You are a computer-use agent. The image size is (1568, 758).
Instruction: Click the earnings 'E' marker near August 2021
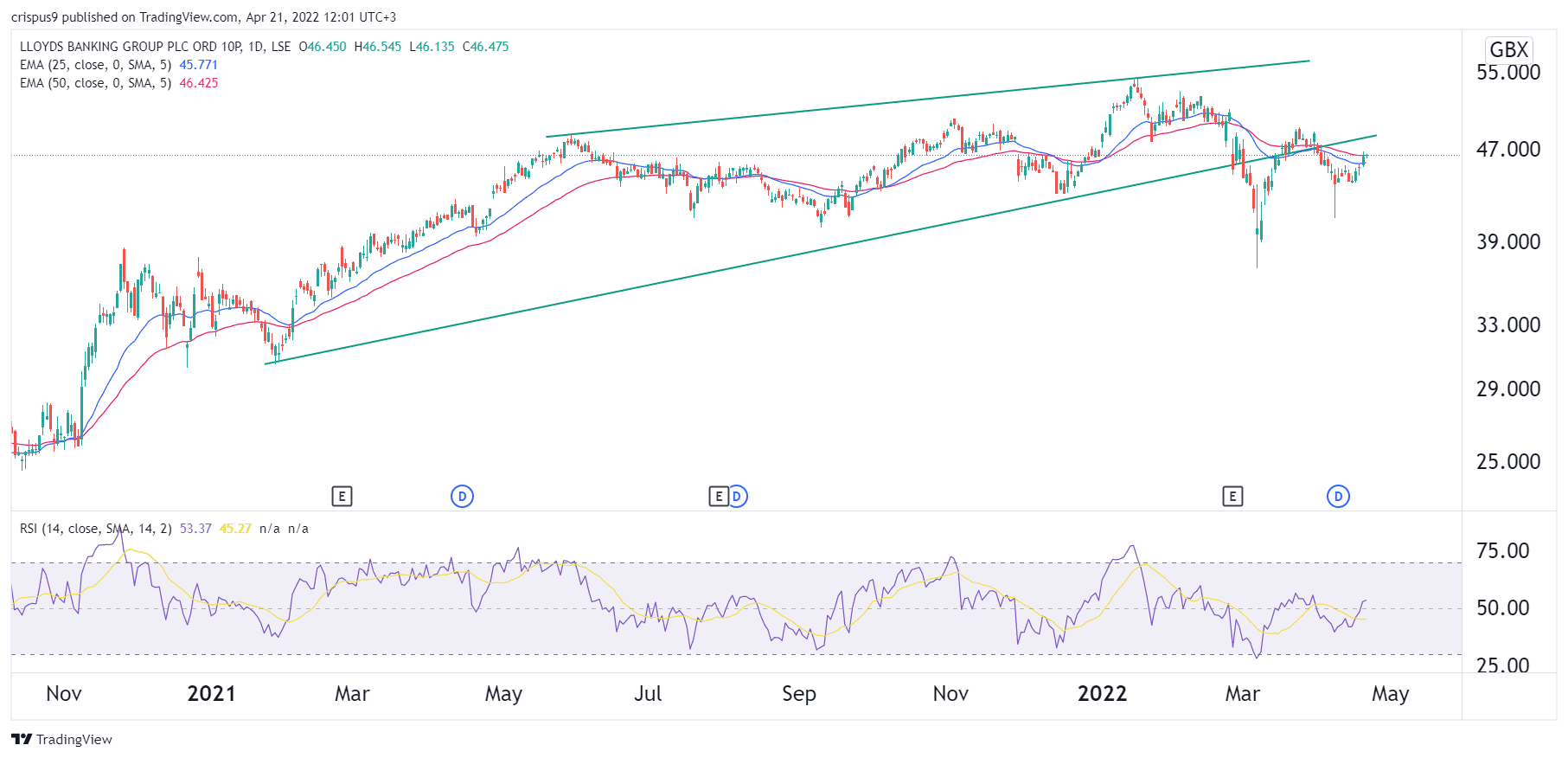coord(718,497)
